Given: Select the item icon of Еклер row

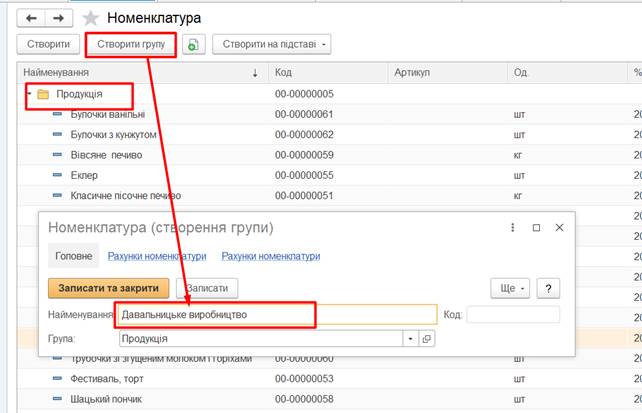Looking at the screenshot, I should pos(58,175).
